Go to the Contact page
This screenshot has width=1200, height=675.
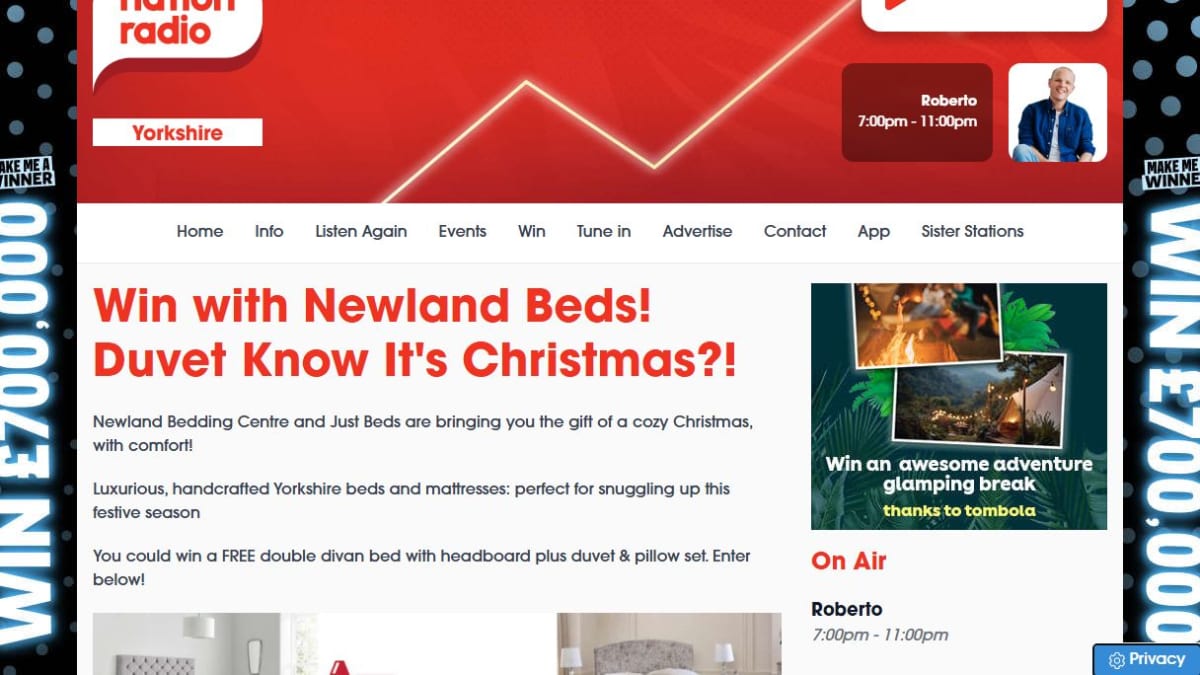click(795, 231)
